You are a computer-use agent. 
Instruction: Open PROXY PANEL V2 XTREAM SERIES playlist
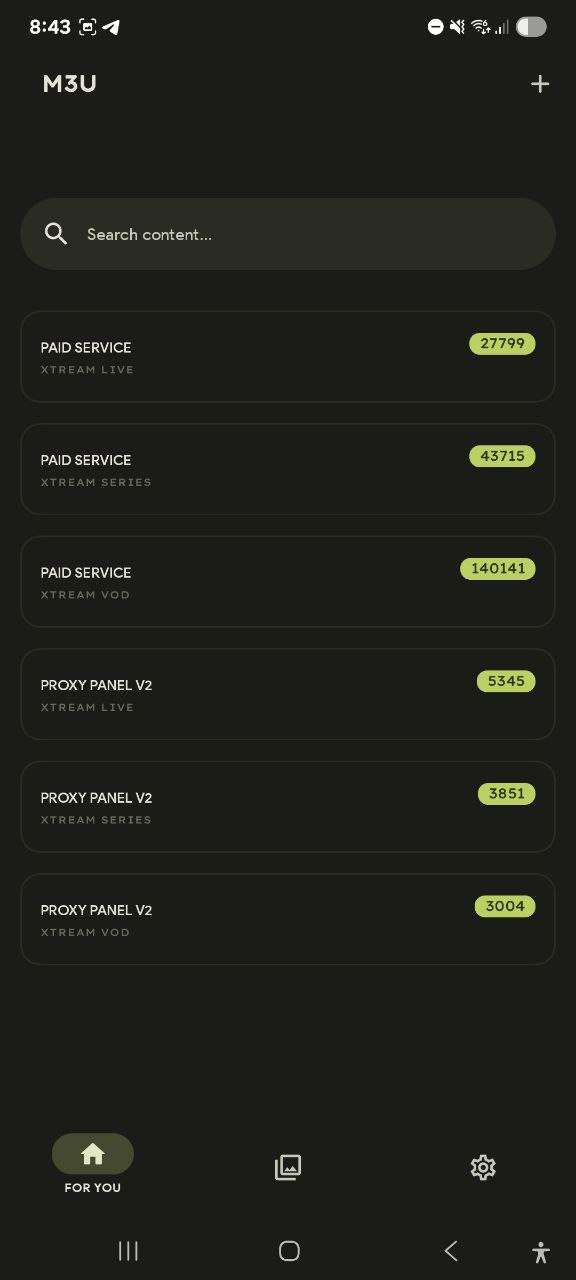pos(288,807)
